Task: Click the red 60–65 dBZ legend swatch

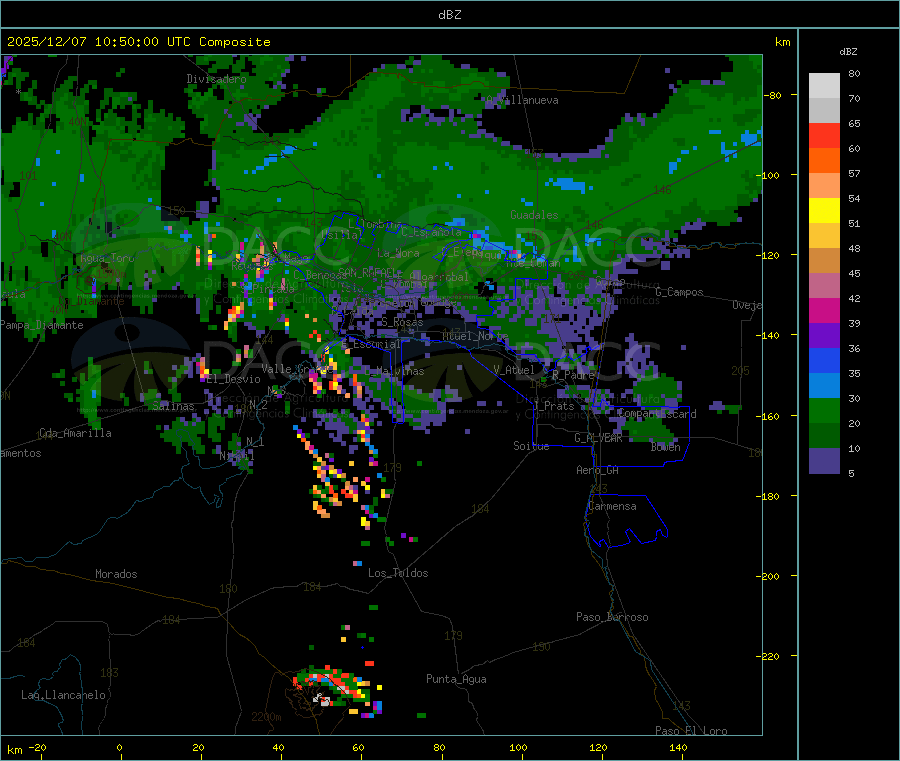Action: 824,135
